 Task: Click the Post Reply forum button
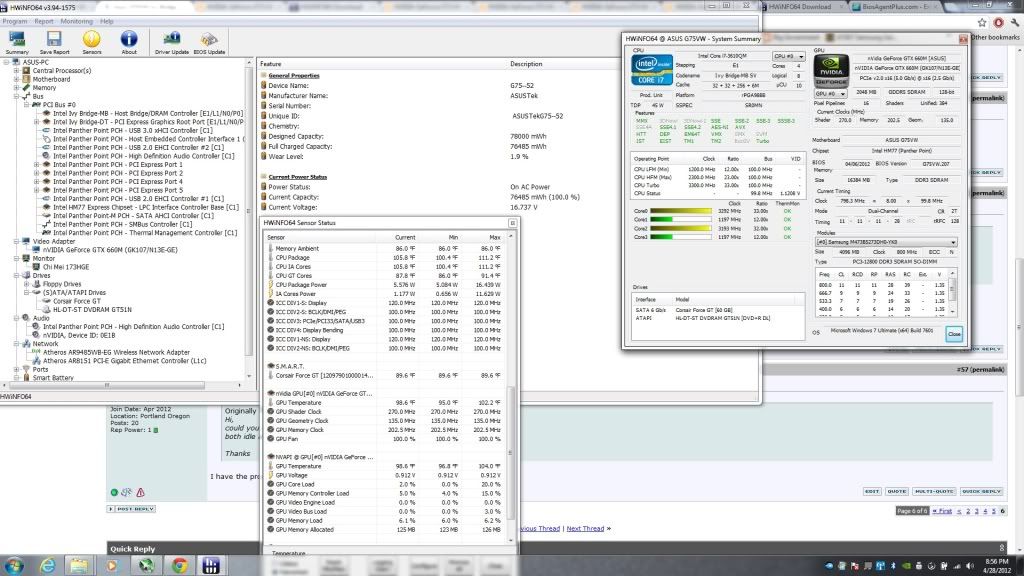[x=131, y=509]
